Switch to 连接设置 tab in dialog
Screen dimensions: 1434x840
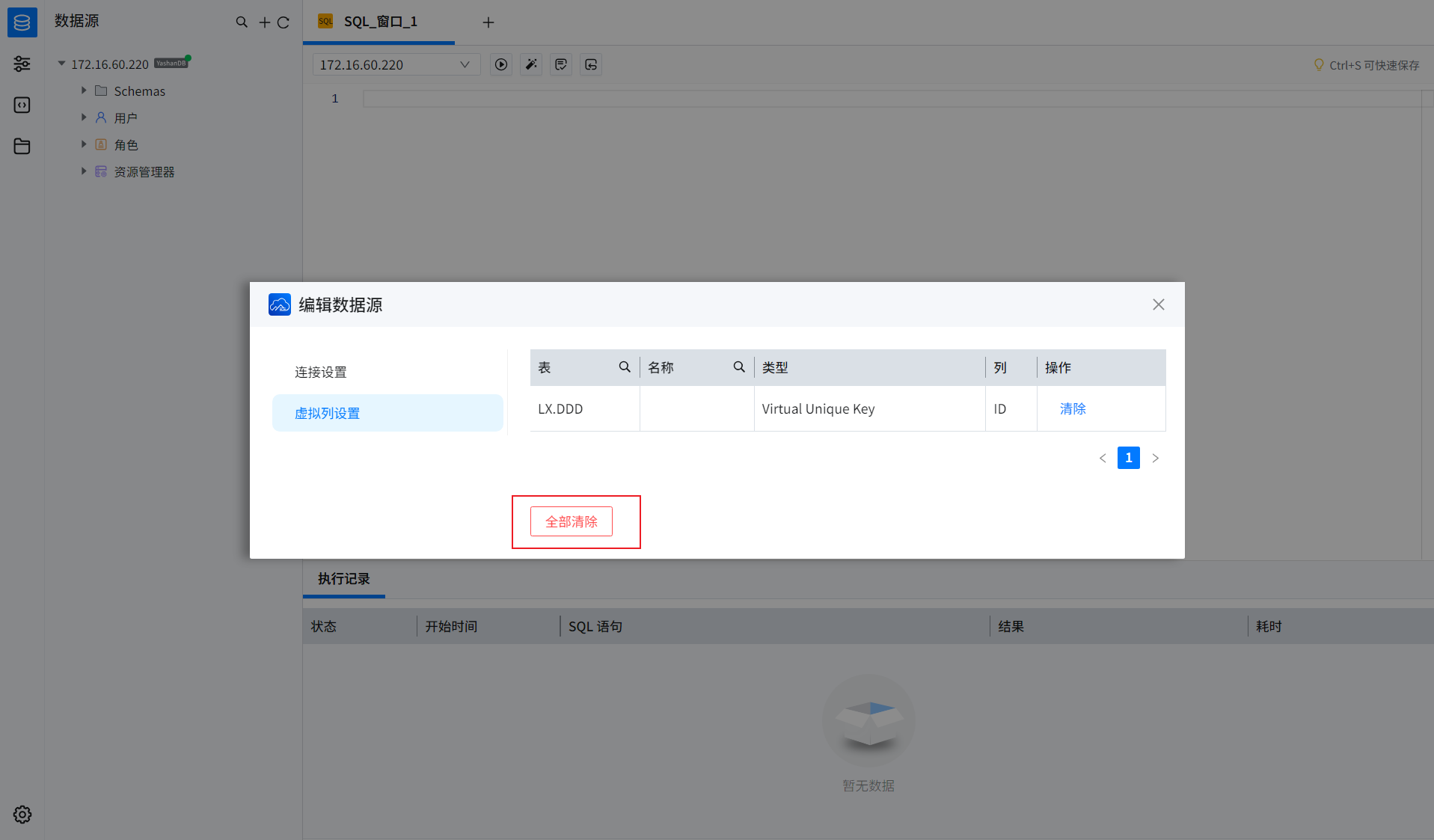click(321, 372)
